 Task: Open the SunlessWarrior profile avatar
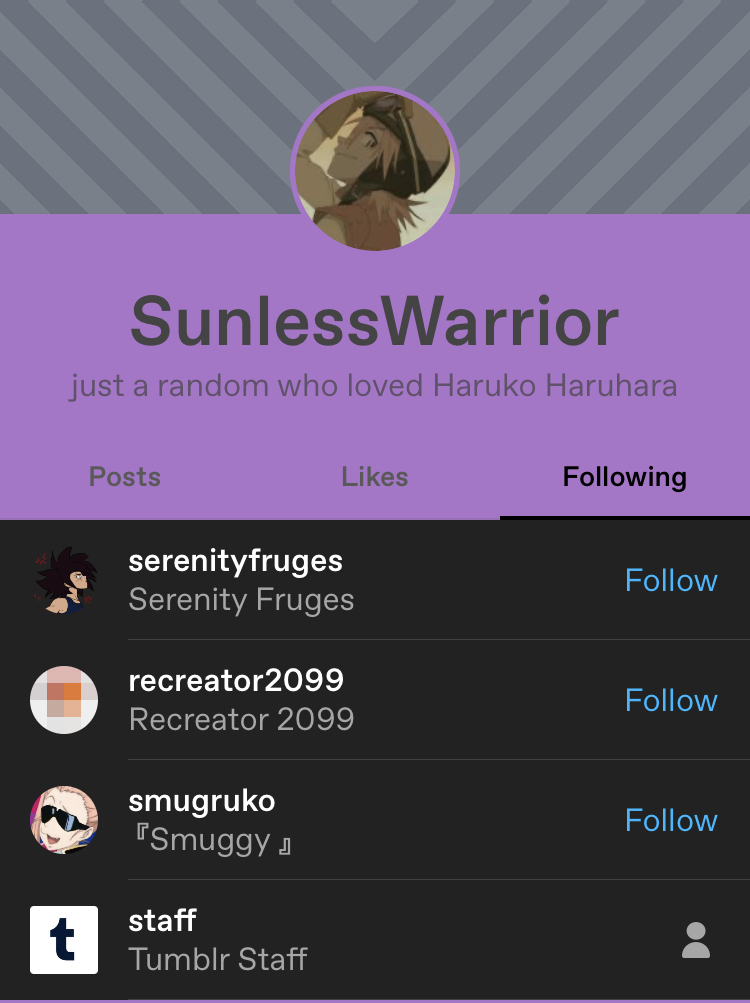(375, 171)
